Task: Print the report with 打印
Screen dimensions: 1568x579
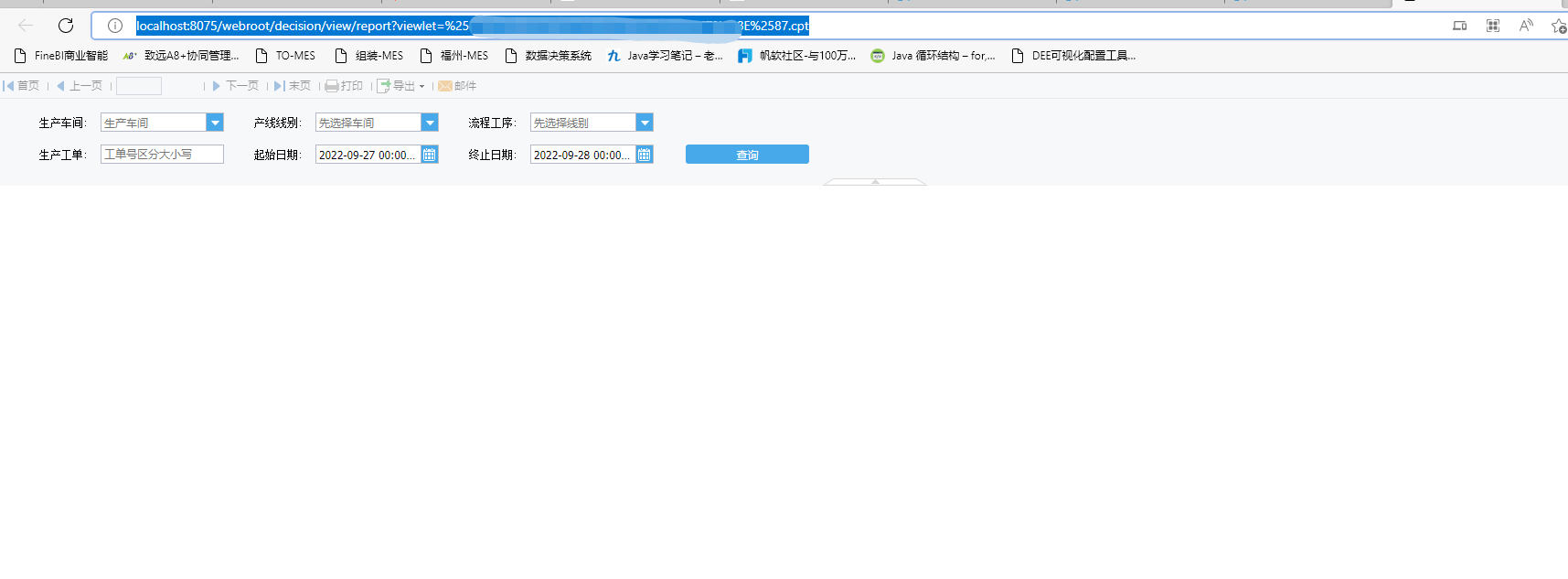Action: click(345, 86)
